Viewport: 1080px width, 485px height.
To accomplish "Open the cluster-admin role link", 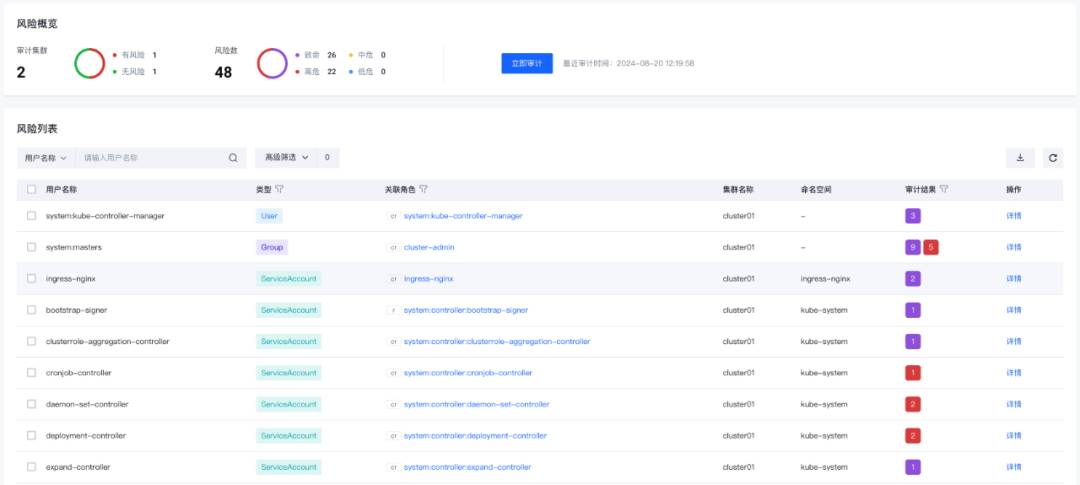I will (428, 247).
